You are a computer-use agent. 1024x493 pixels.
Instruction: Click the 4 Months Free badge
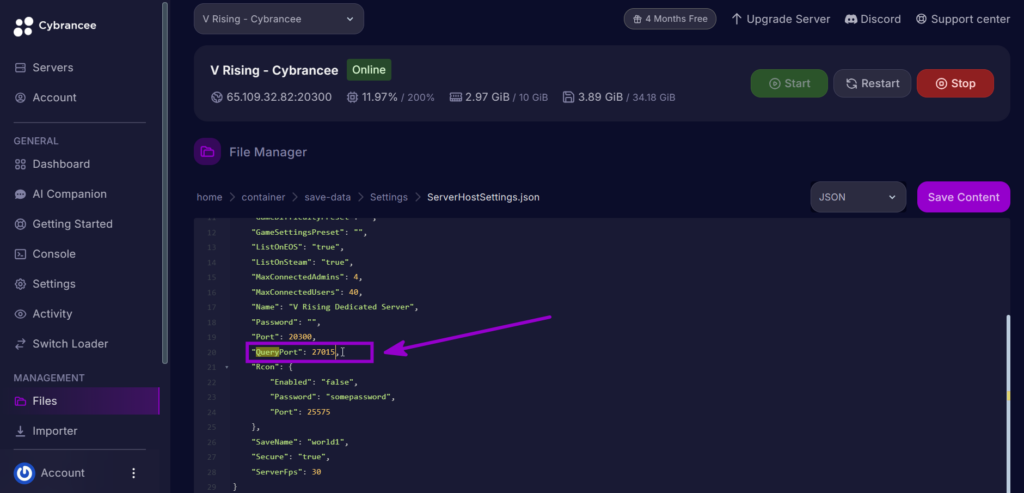(670, 19)
